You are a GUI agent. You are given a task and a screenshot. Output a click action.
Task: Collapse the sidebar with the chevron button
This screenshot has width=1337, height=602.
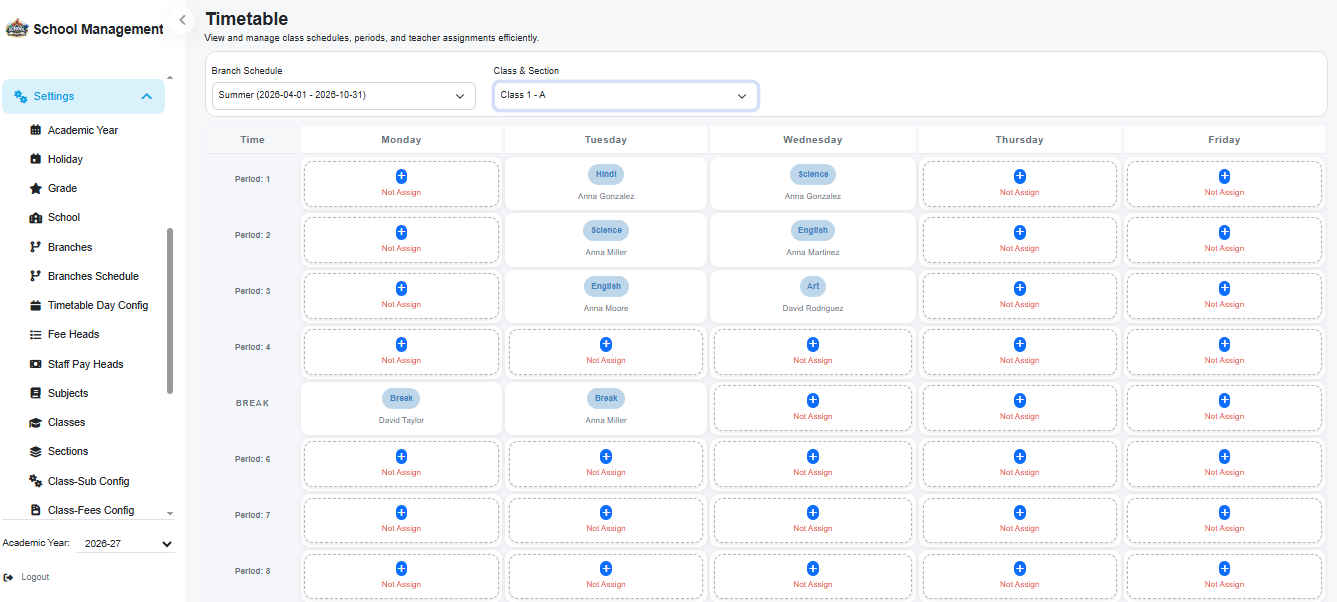coord(182,20)
